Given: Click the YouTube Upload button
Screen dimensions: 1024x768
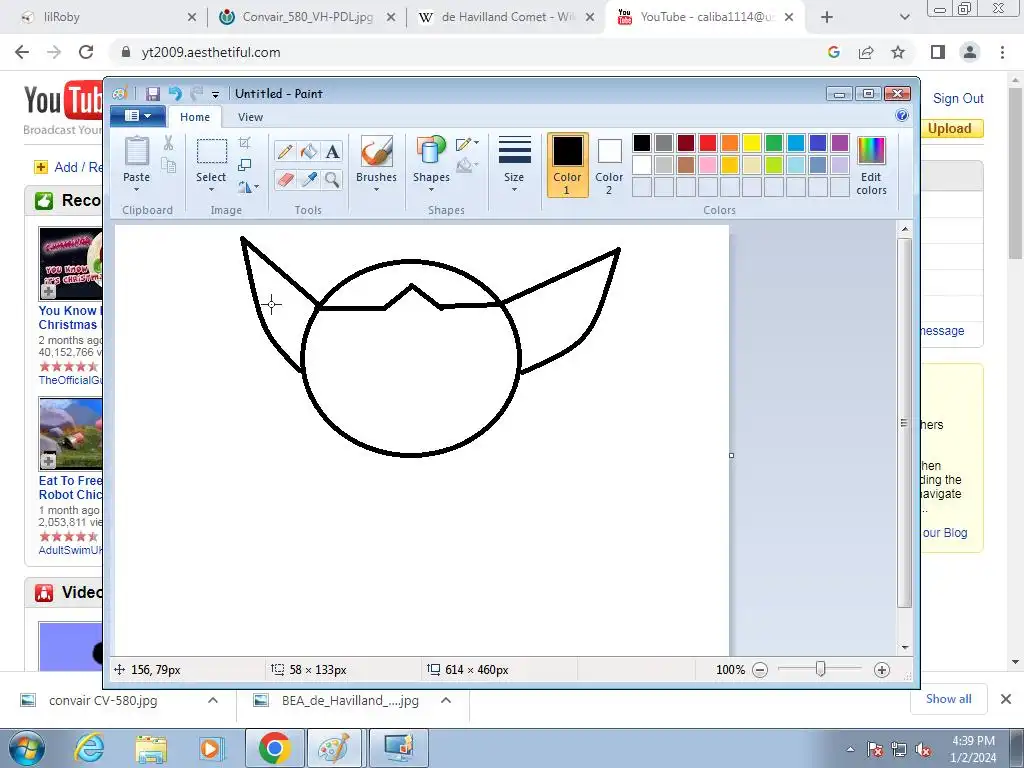Looking at the screenshot, I should pyautogui.click(x=950, y=129).
